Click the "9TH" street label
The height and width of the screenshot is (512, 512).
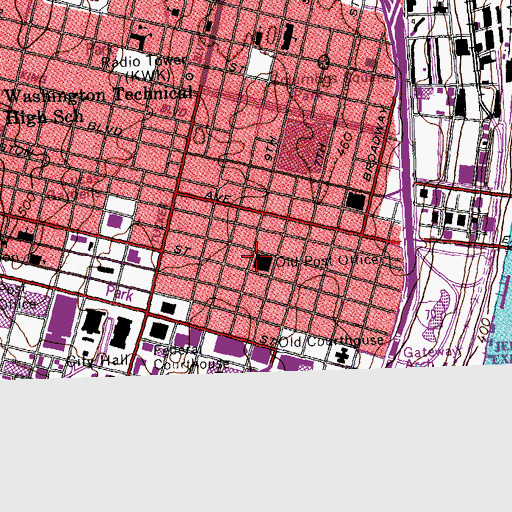(270, 148)
